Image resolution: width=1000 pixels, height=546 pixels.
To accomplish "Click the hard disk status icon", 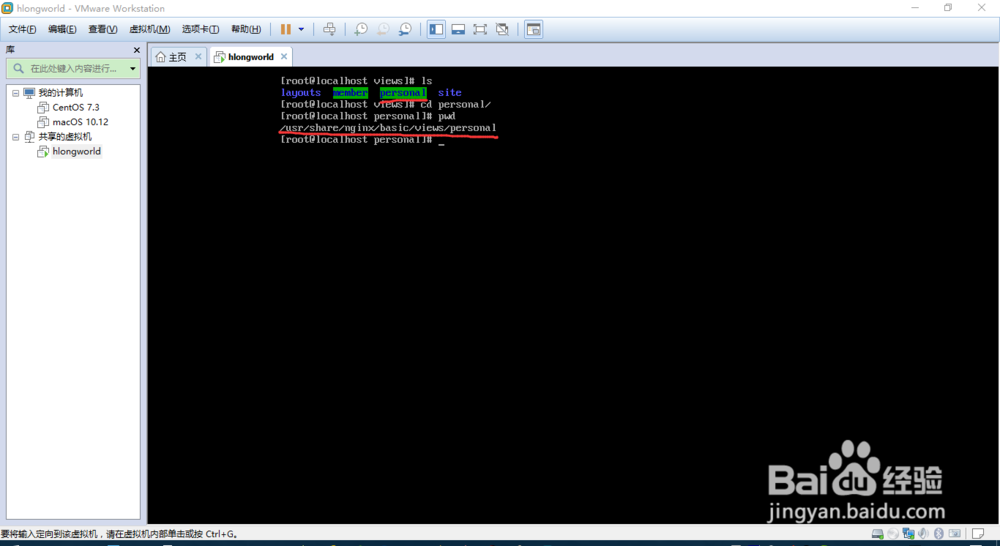I will click(878, 534).
